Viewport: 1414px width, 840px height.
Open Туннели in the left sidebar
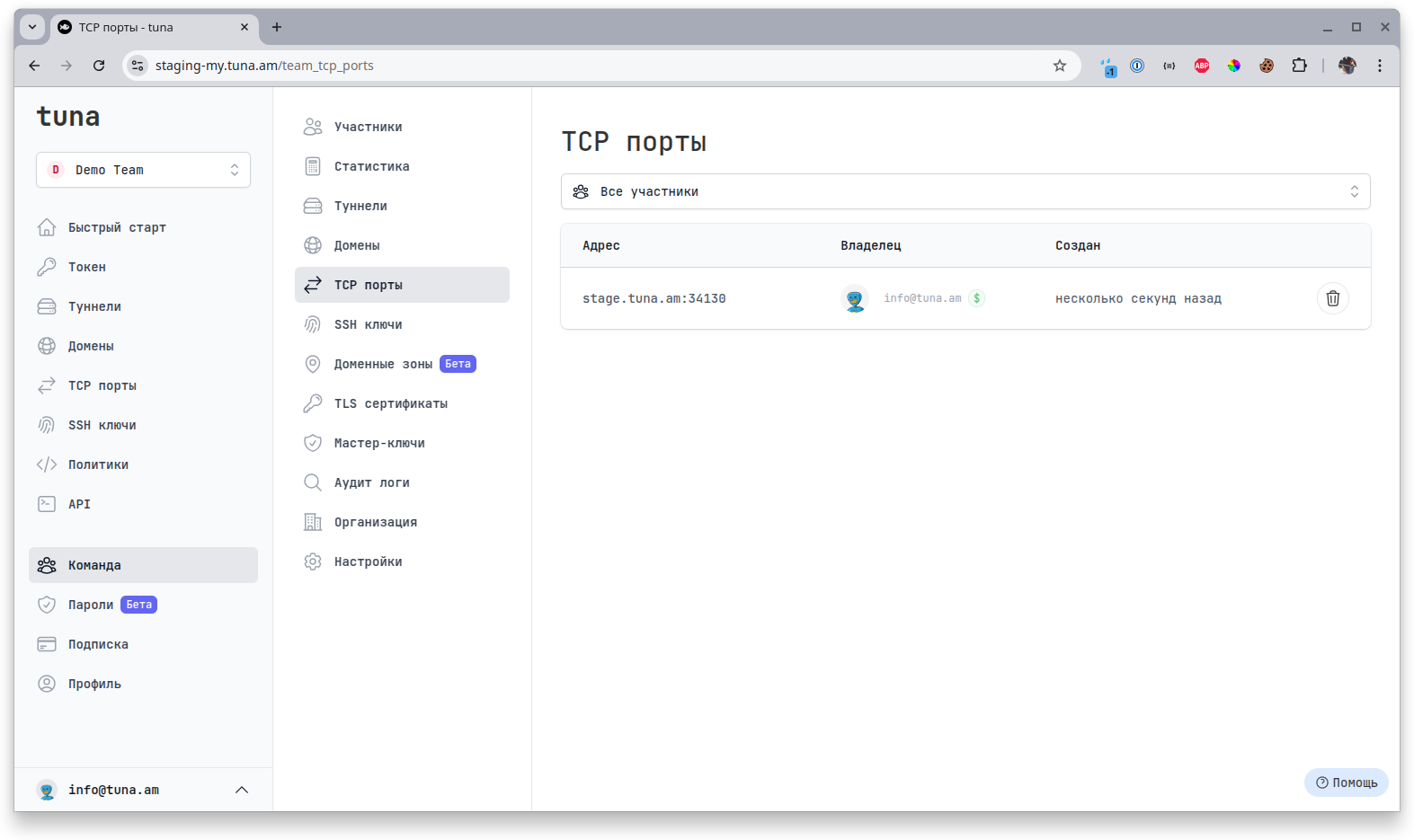143,306
